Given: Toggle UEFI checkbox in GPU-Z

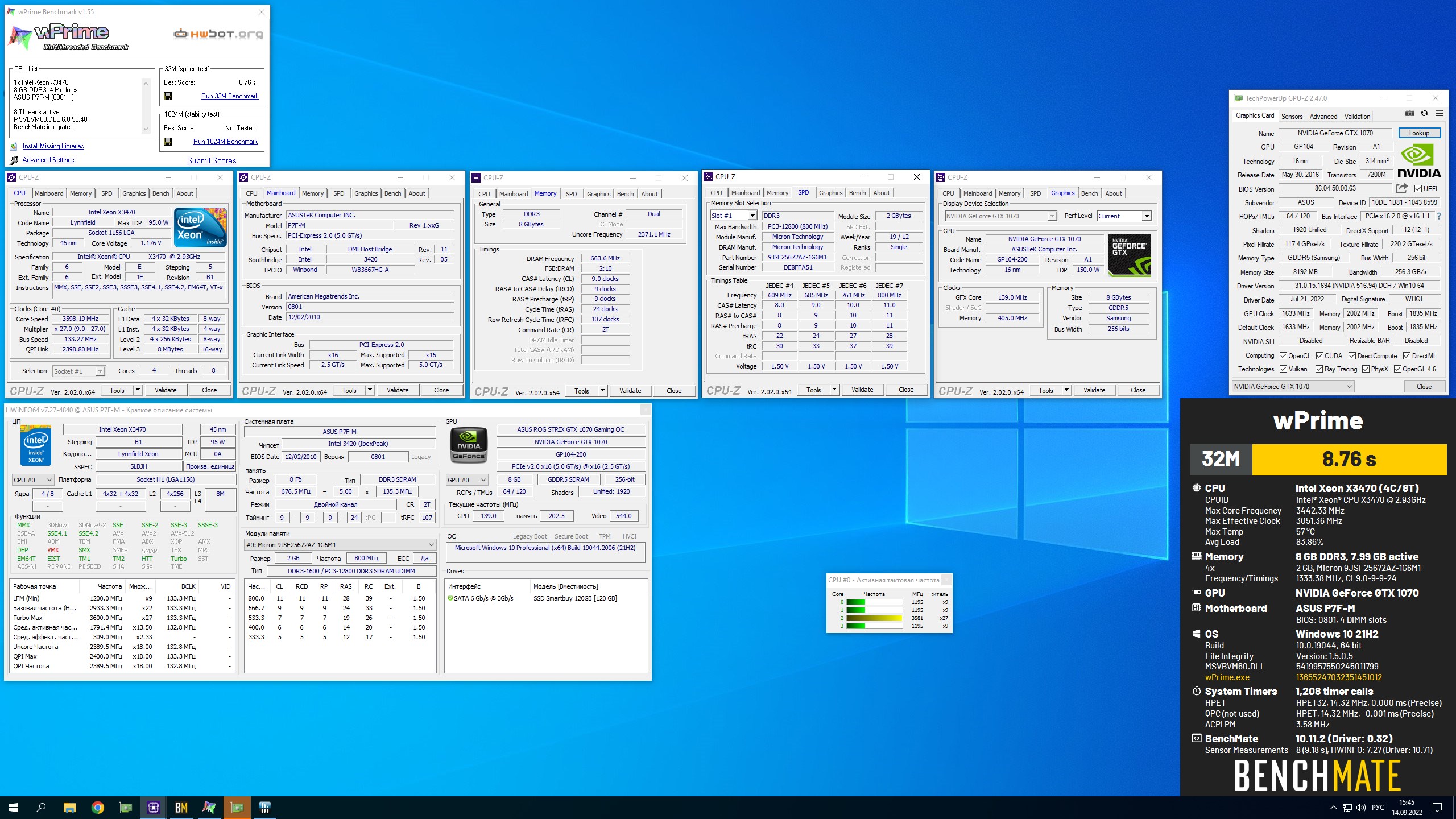Looking at the screenshot, I should point(1418,189).
